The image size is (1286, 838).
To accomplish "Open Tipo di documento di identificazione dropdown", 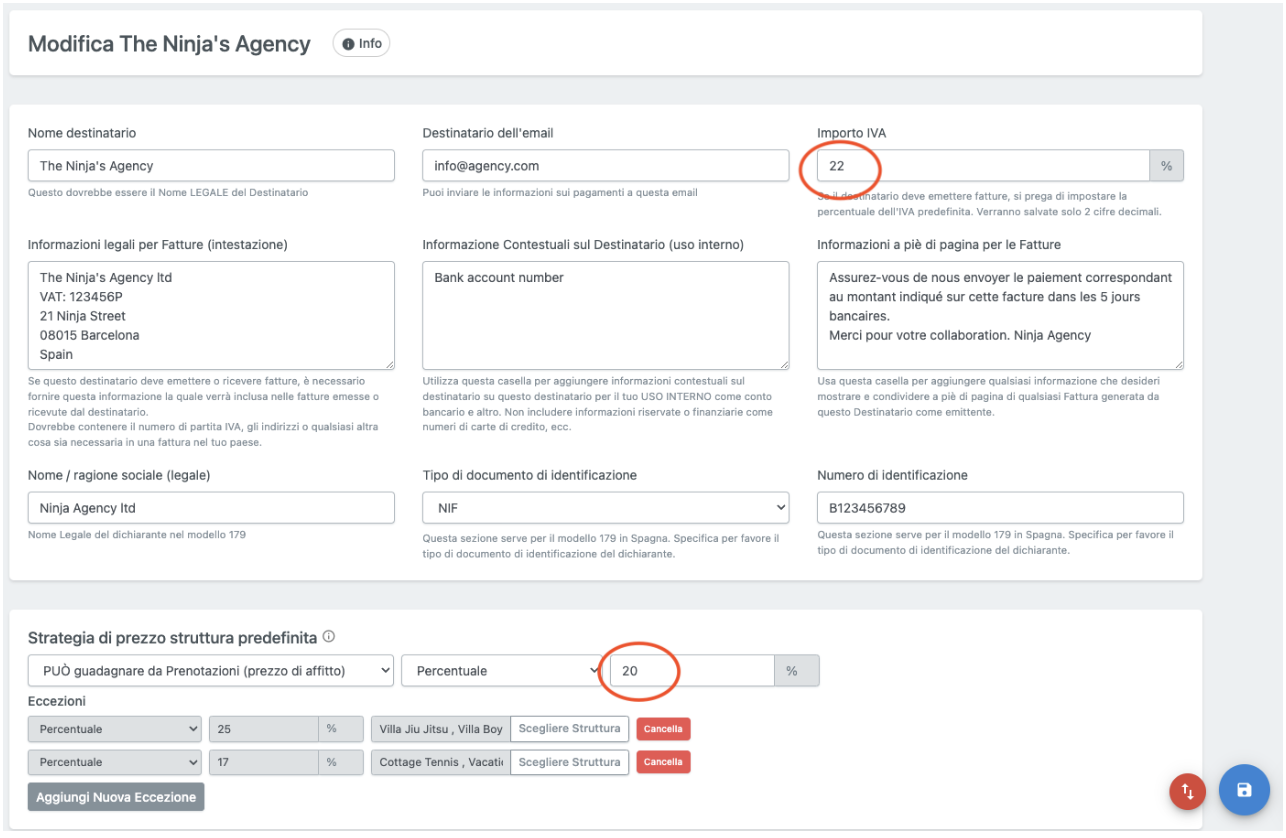I will point(605,508).
